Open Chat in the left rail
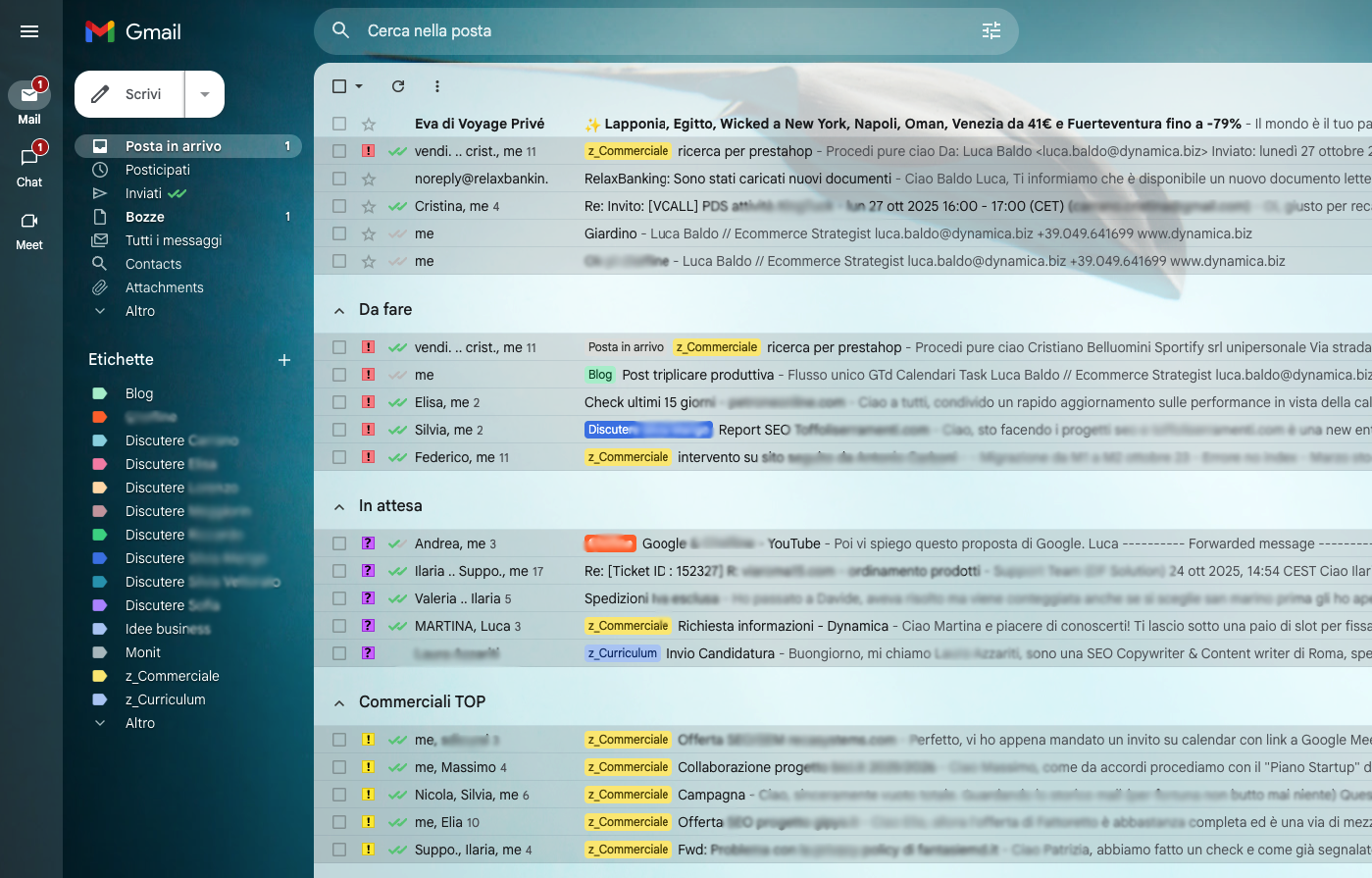The height and width of the screenshot is (878, 1372). 29,165
